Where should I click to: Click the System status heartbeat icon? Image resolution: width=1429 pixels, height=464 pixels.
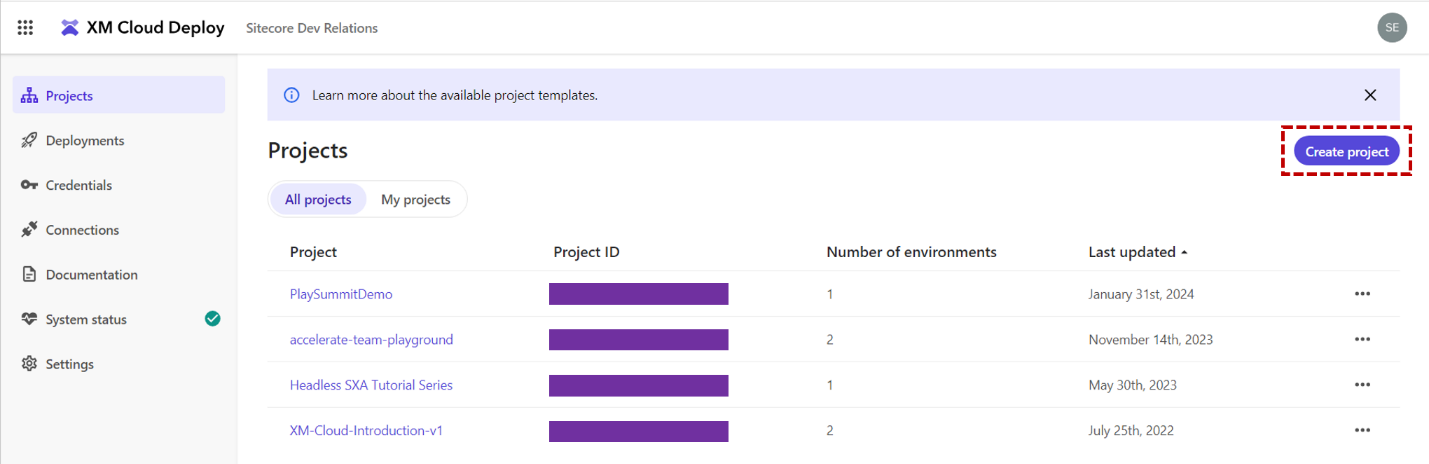pos(29,320)
